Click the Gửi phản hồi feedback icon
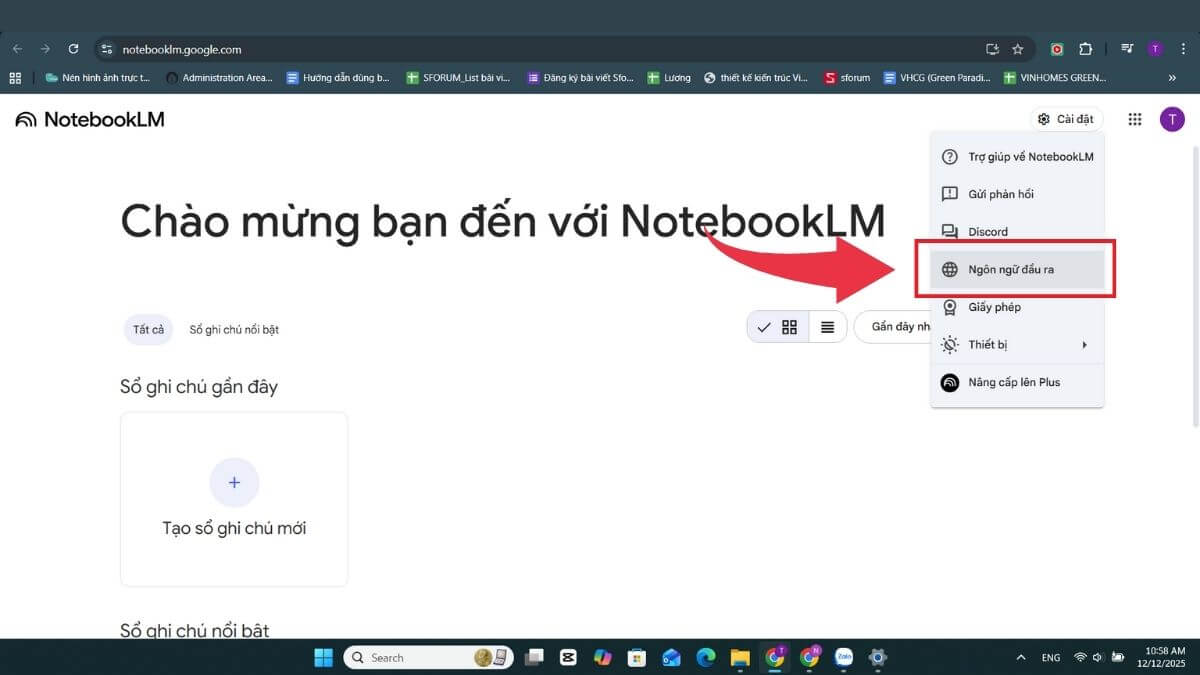 pyautogui.click(x=949, y=194)
